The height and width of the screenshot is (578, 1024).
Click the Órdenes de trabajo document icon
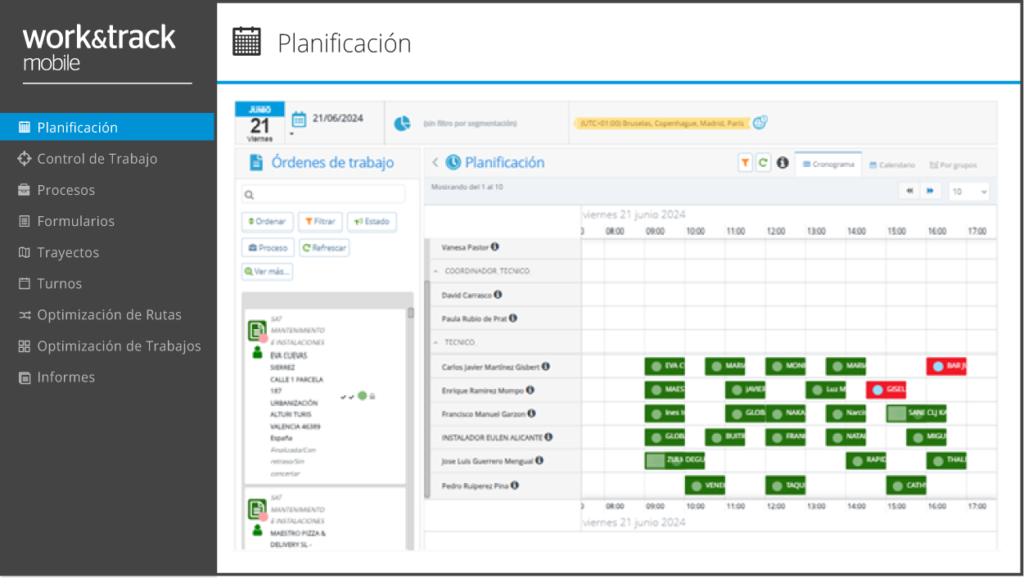(x=257, y=162)
